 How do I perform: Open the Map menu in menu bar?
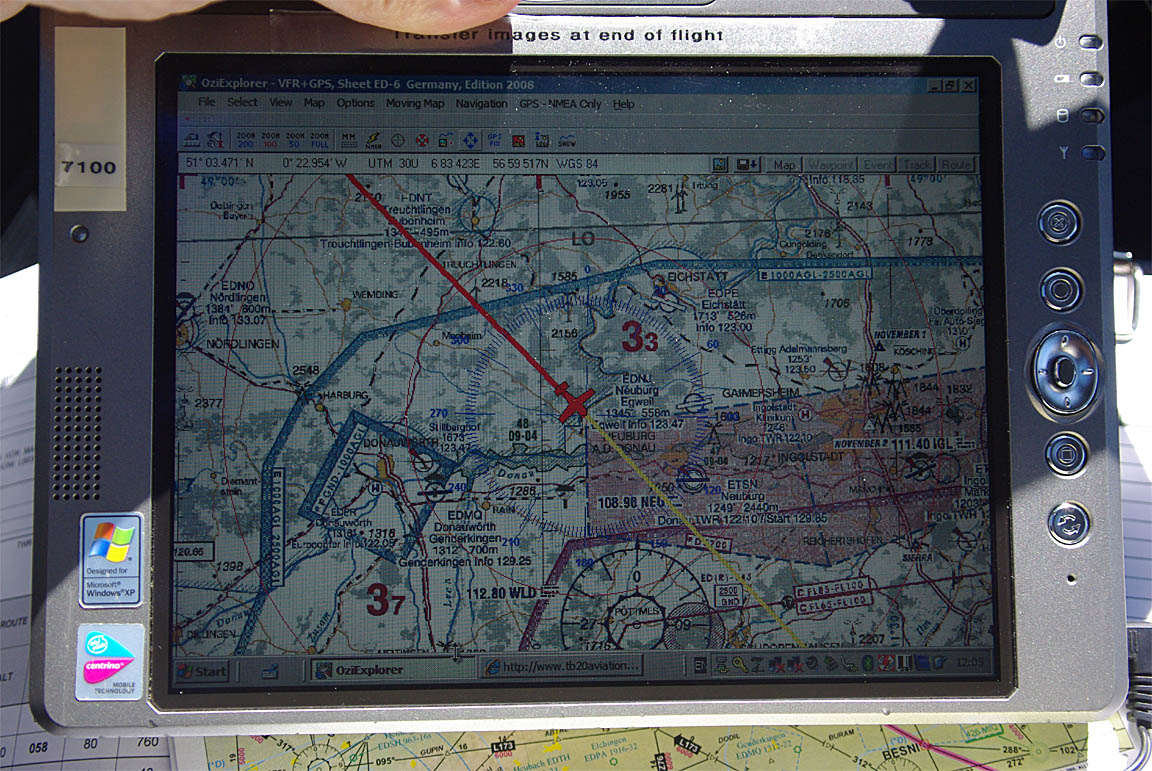pos(314,103)
